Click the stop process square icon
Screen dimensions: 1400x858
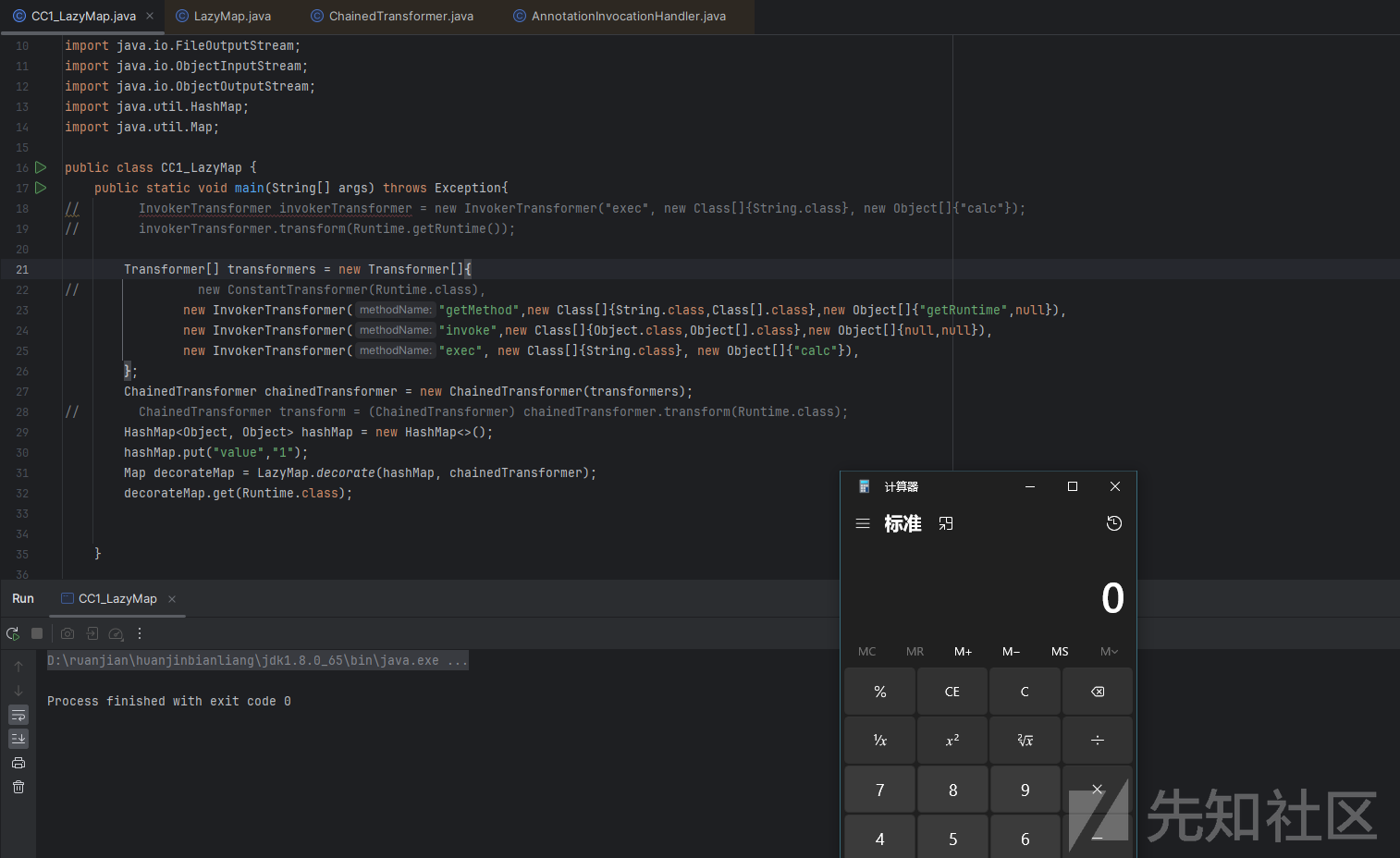coord(37,633)
